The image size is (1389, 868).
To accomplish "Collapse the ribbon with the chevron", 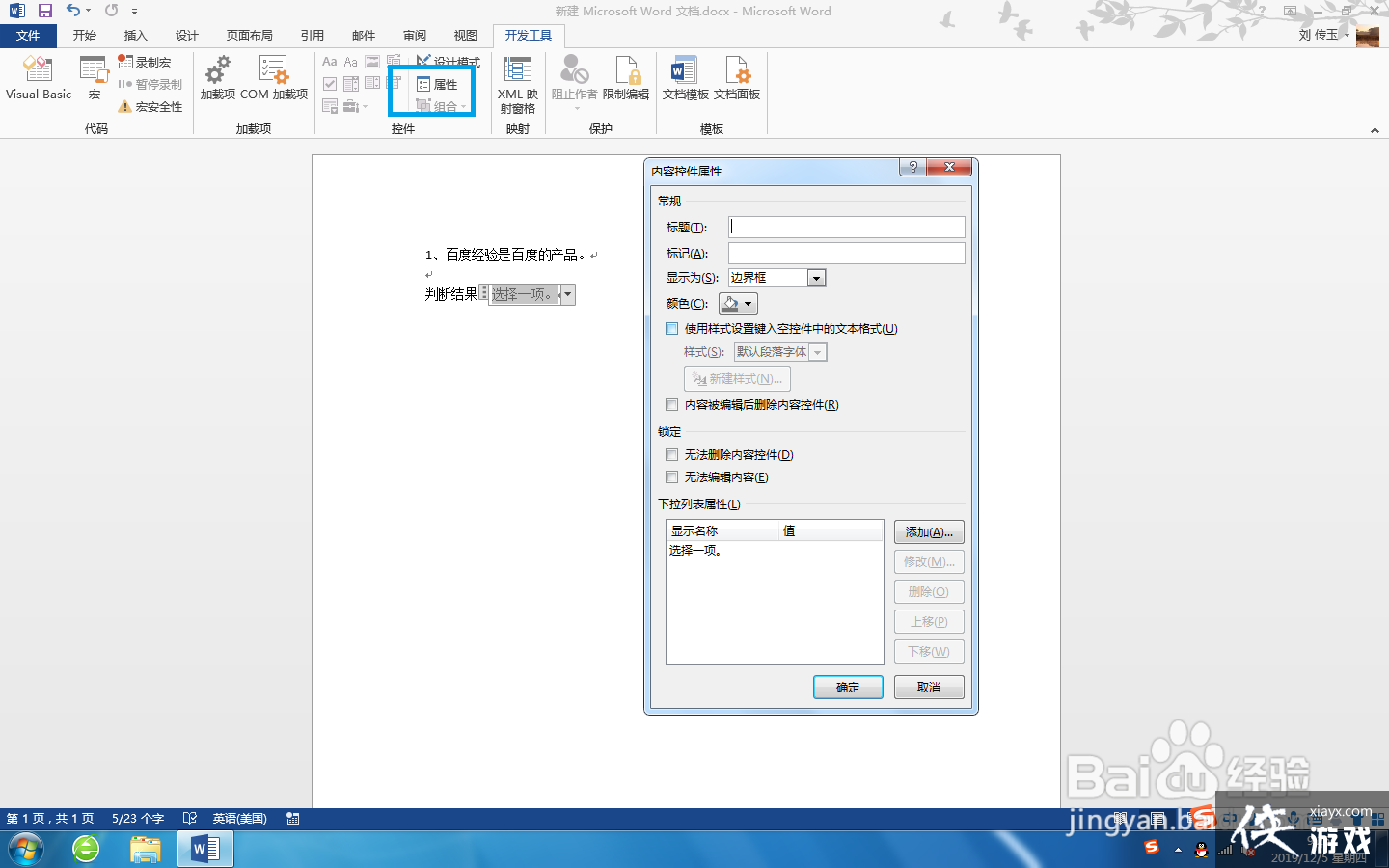I will click(x=1375, y=130).
